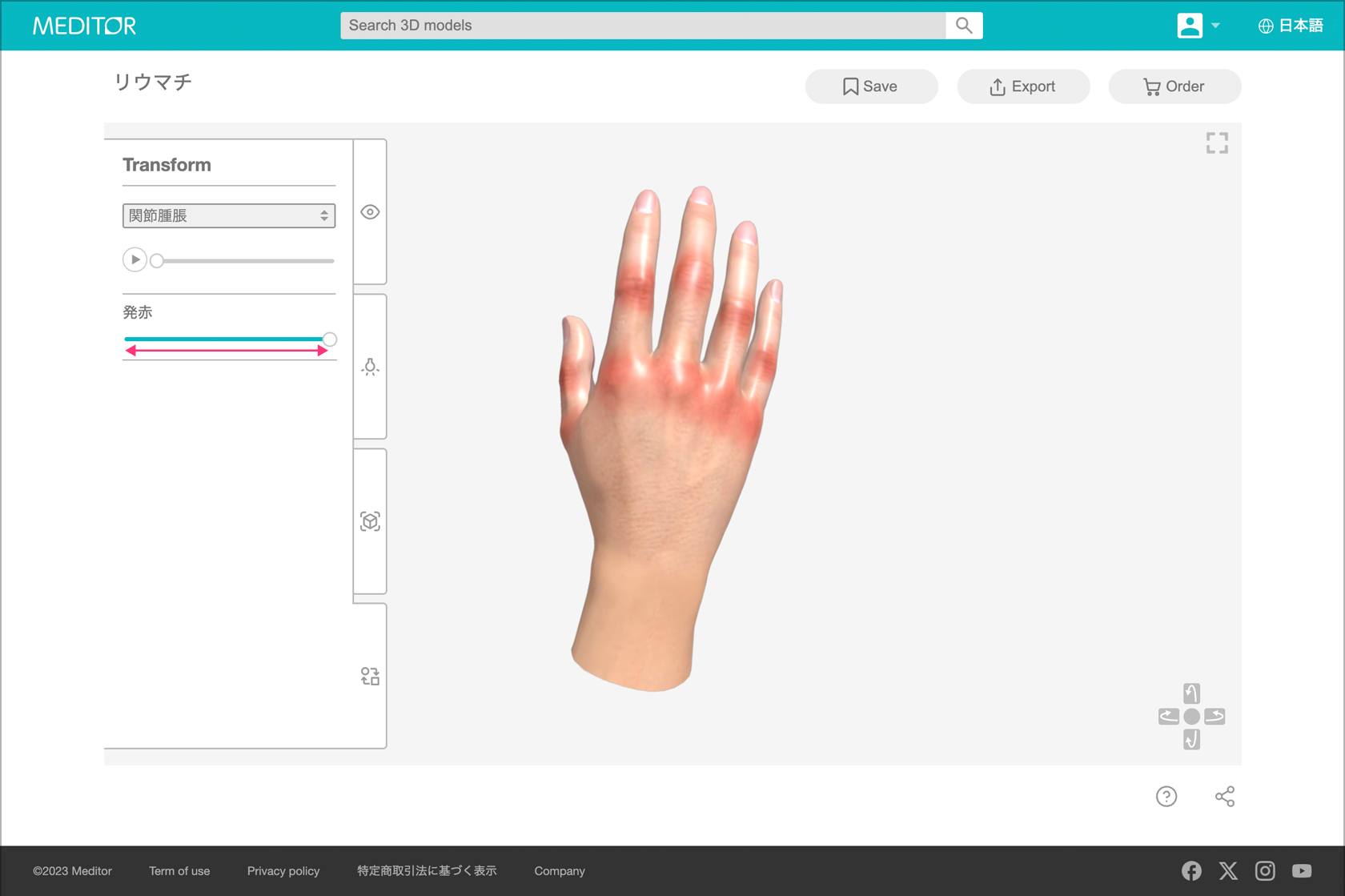
Task: Select the Transform shapes panel tab
Action: tap(370, 677)
